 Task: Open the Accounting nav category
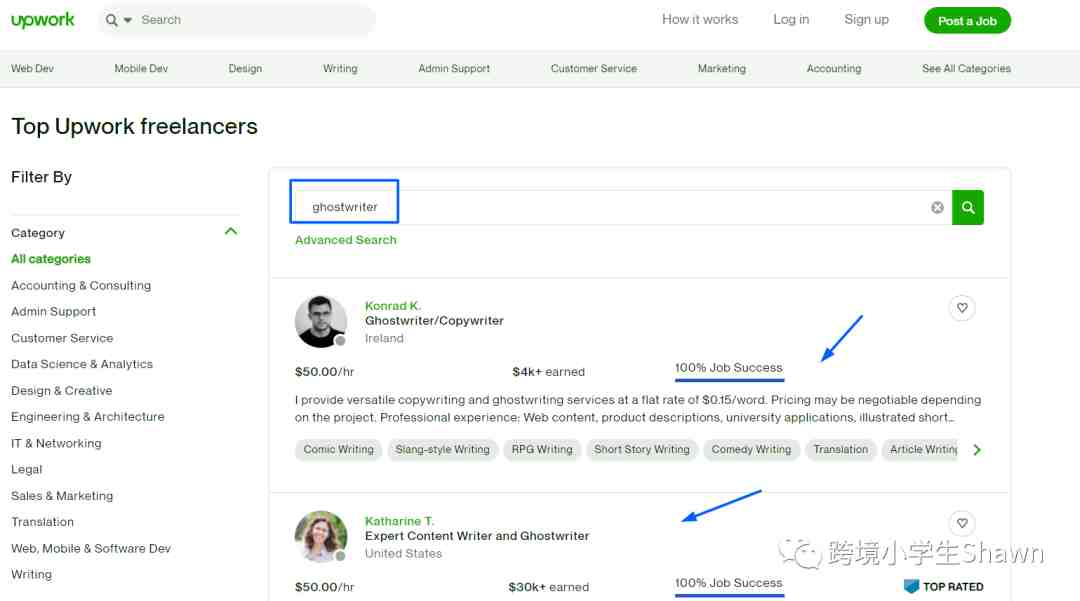(x=833, y=68)
